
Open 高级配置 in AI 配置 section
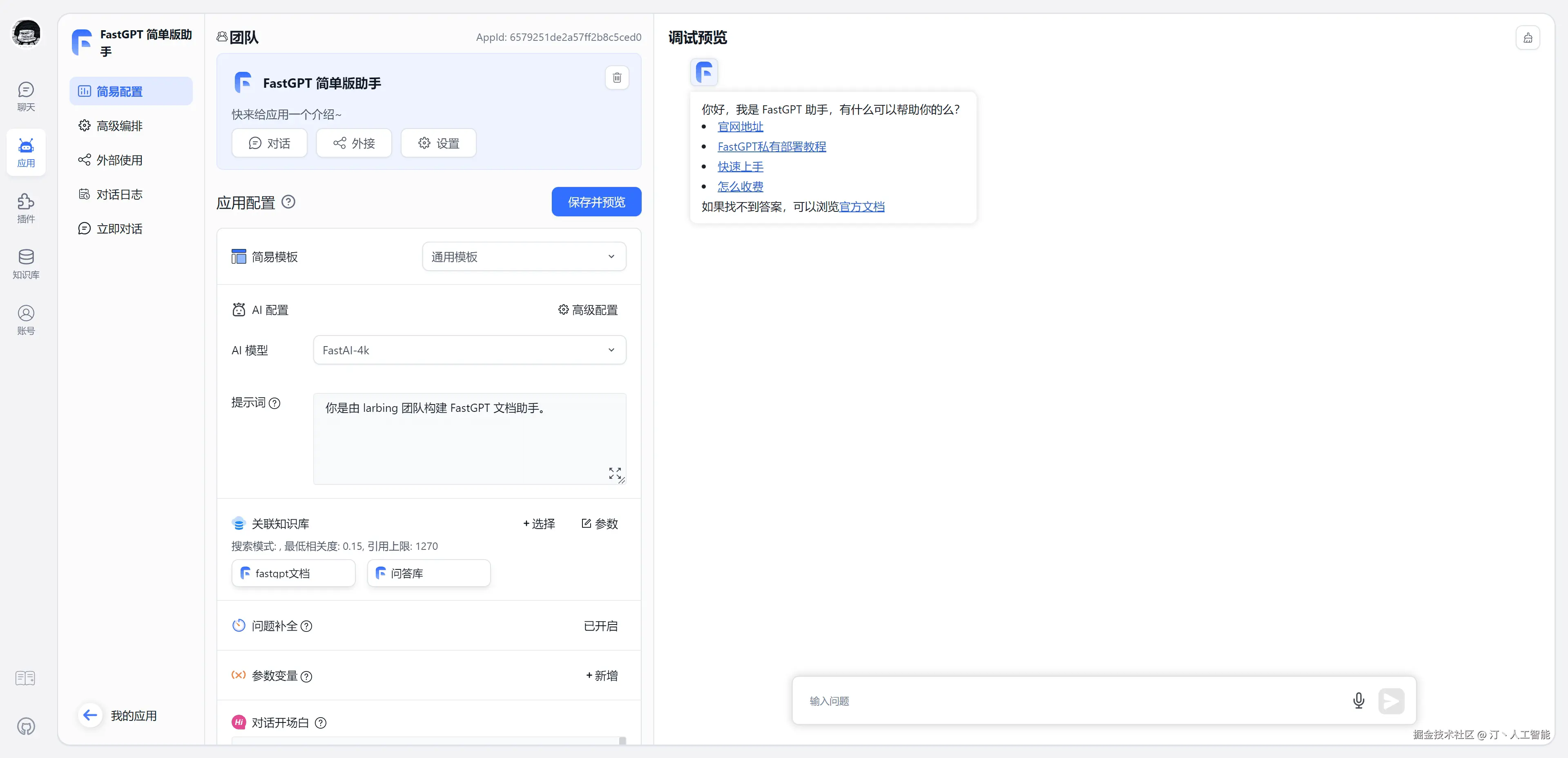[587, 310]
